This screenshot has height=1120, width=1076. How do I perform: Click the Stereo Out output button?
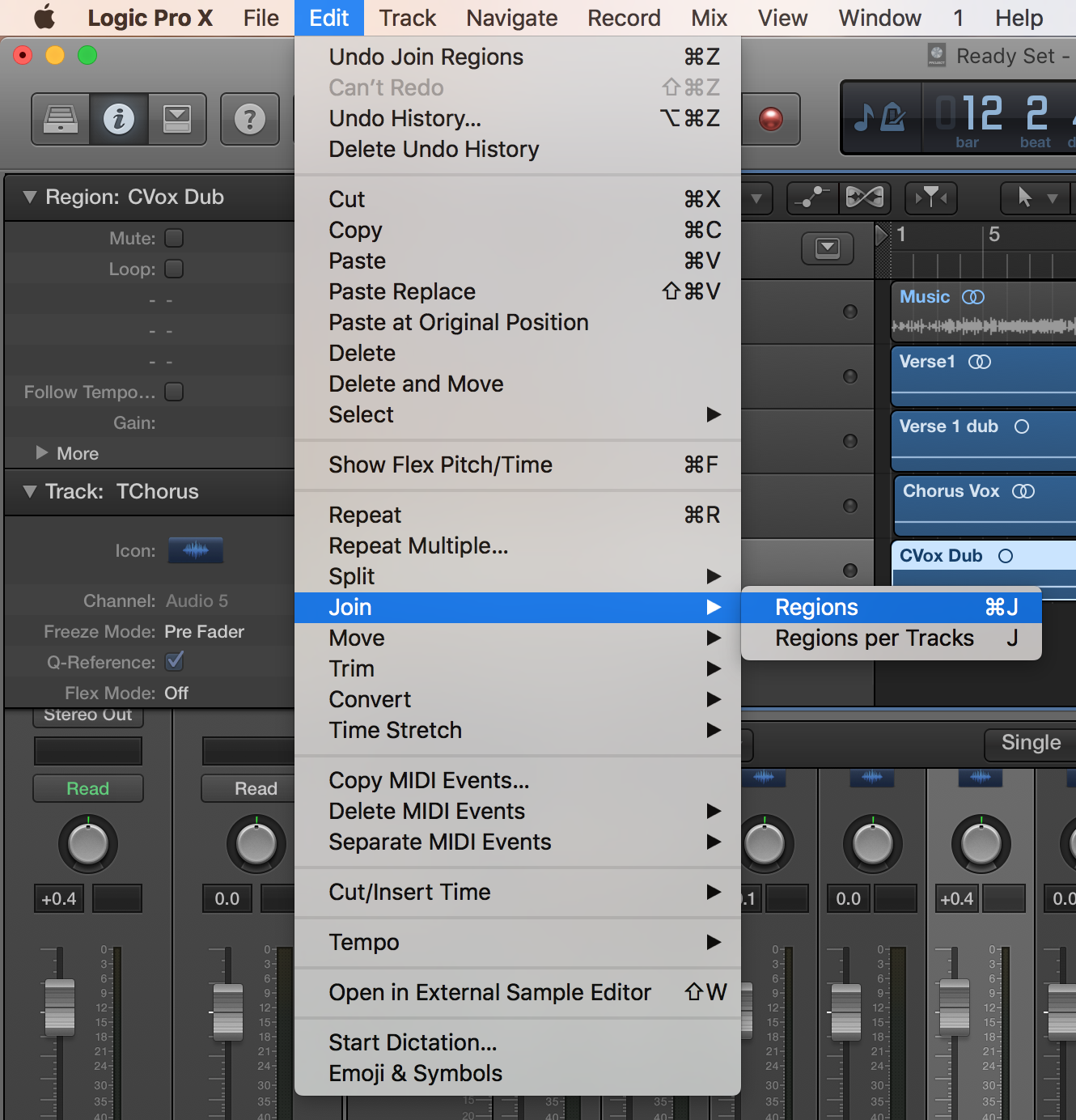[87, 716]
